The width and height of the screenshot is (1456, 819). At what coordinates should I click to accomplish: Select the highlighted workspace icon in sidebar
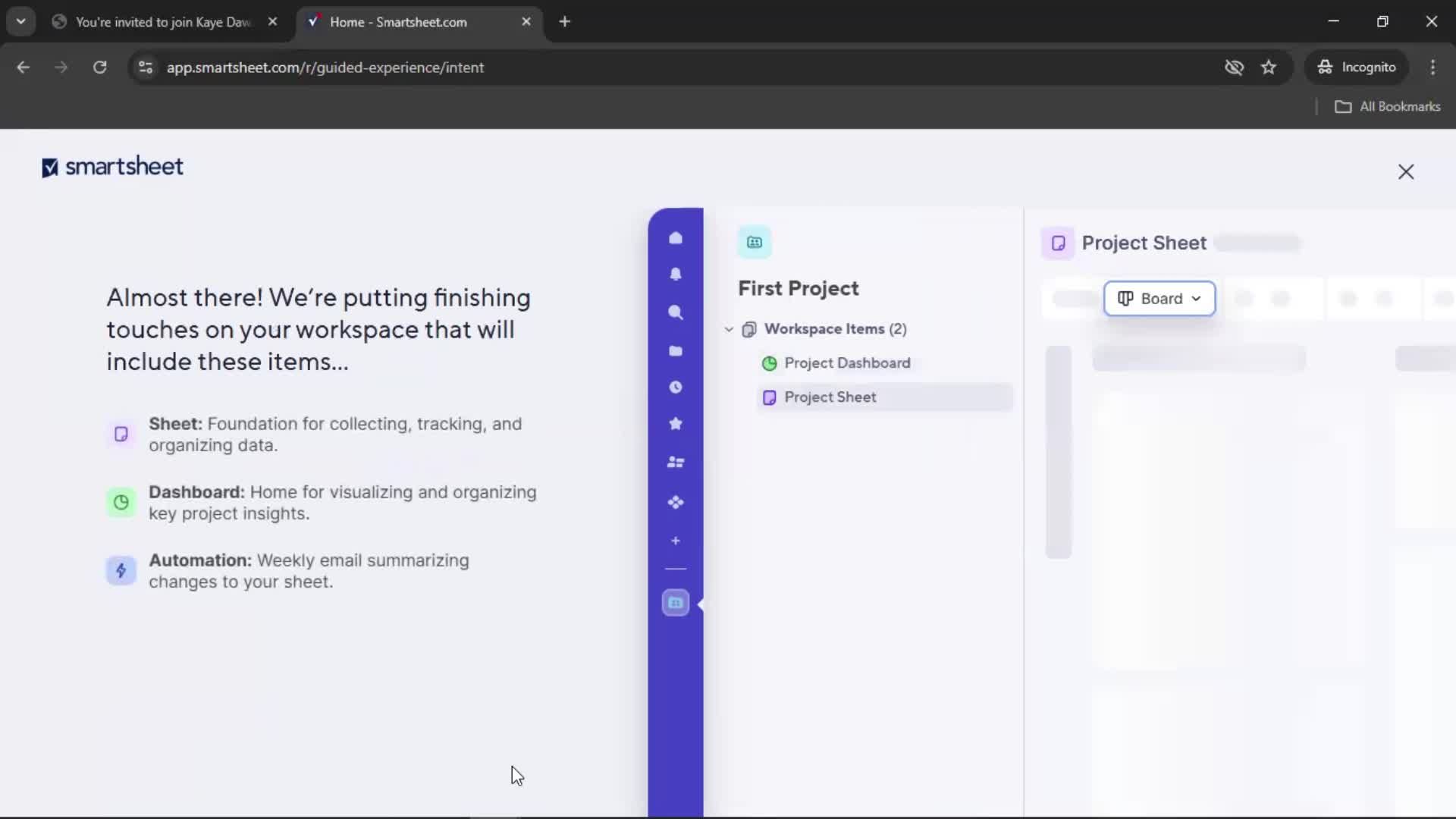(675, 603)
